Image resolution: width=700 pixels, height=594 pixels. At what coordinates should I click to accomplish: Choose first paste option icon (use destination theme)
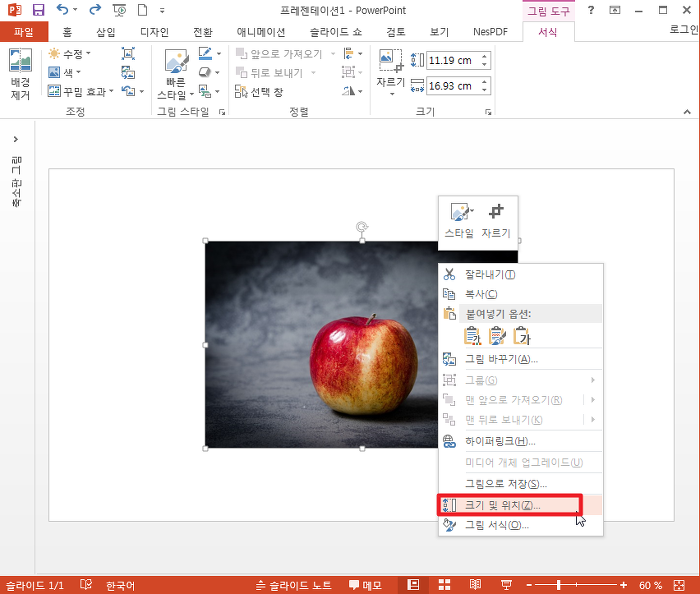(x=472, y=336)
